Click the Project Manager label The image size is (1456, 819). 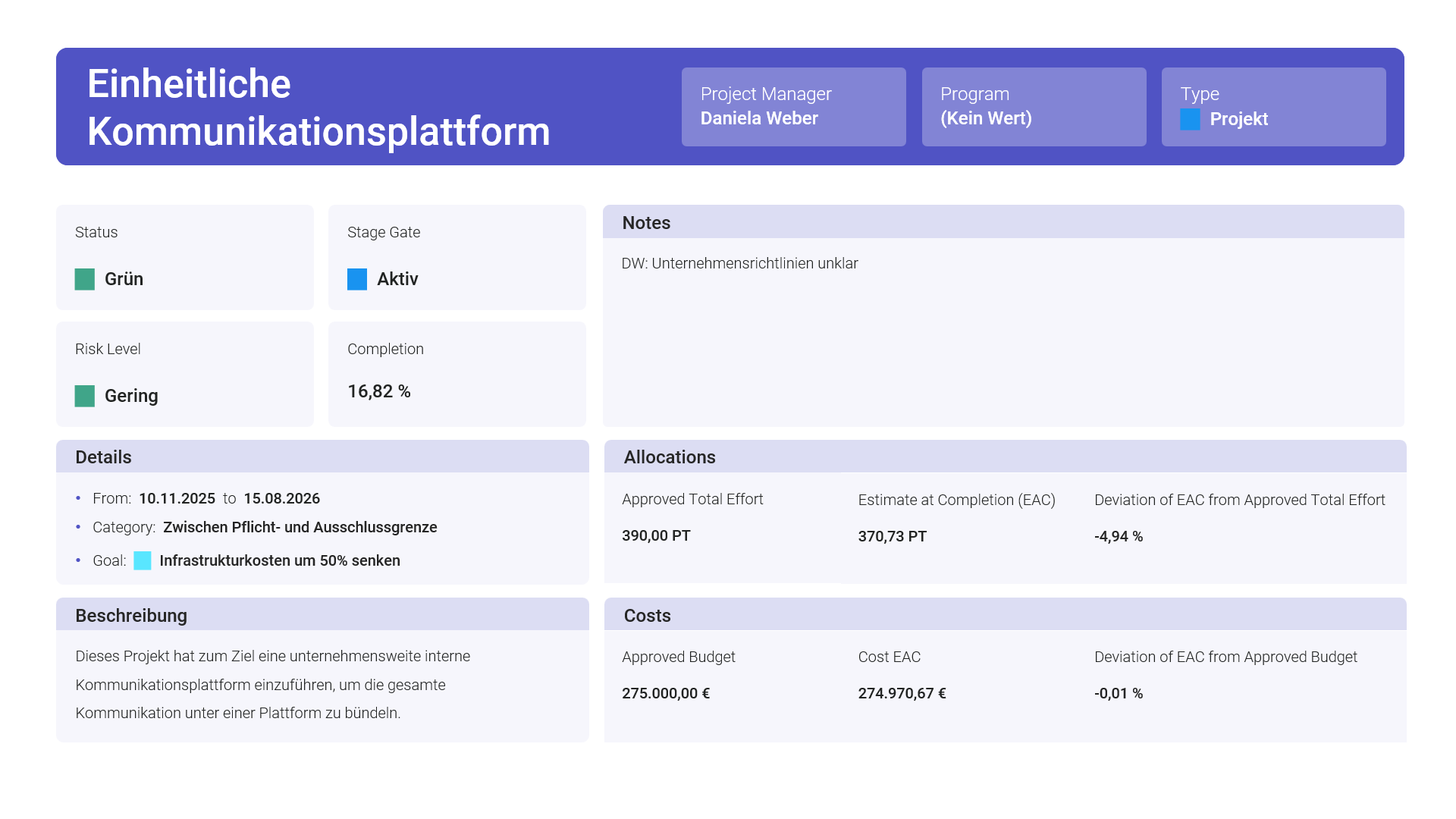click(x=766, y=94)
